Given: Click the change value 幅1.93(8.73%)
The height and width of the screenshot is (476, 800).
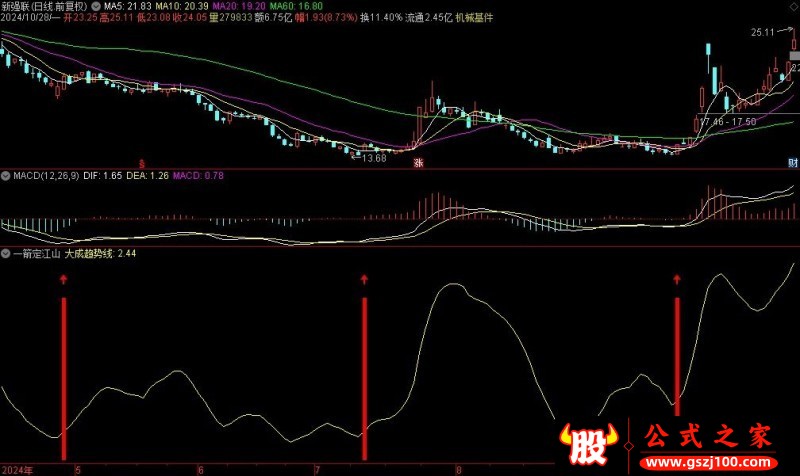Looking at the screenshot, I should point(326,18).
